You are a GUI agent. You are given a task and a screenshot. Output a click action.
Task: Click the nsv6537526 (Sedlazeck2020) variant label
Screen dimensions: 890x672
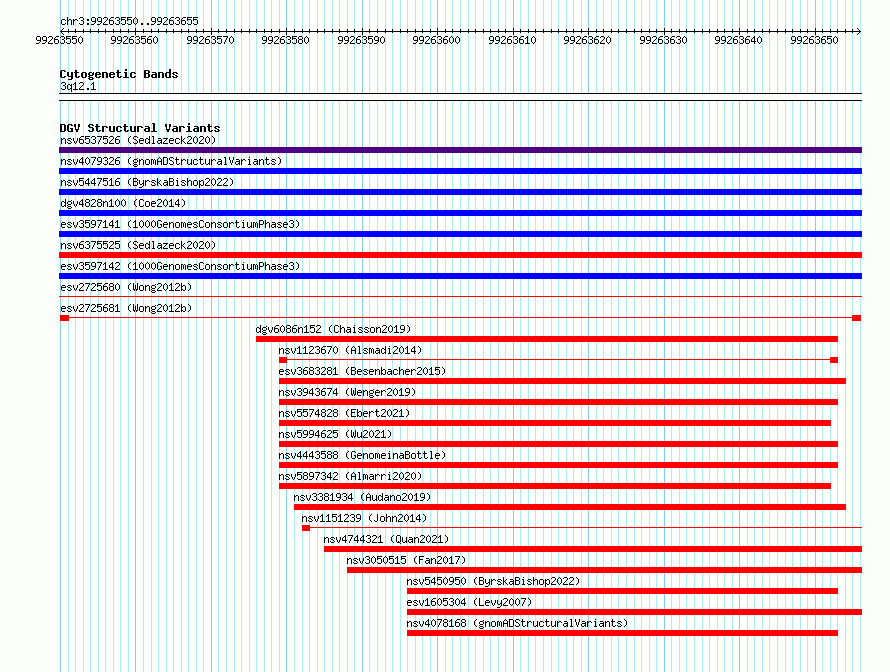tap(138, 140)
